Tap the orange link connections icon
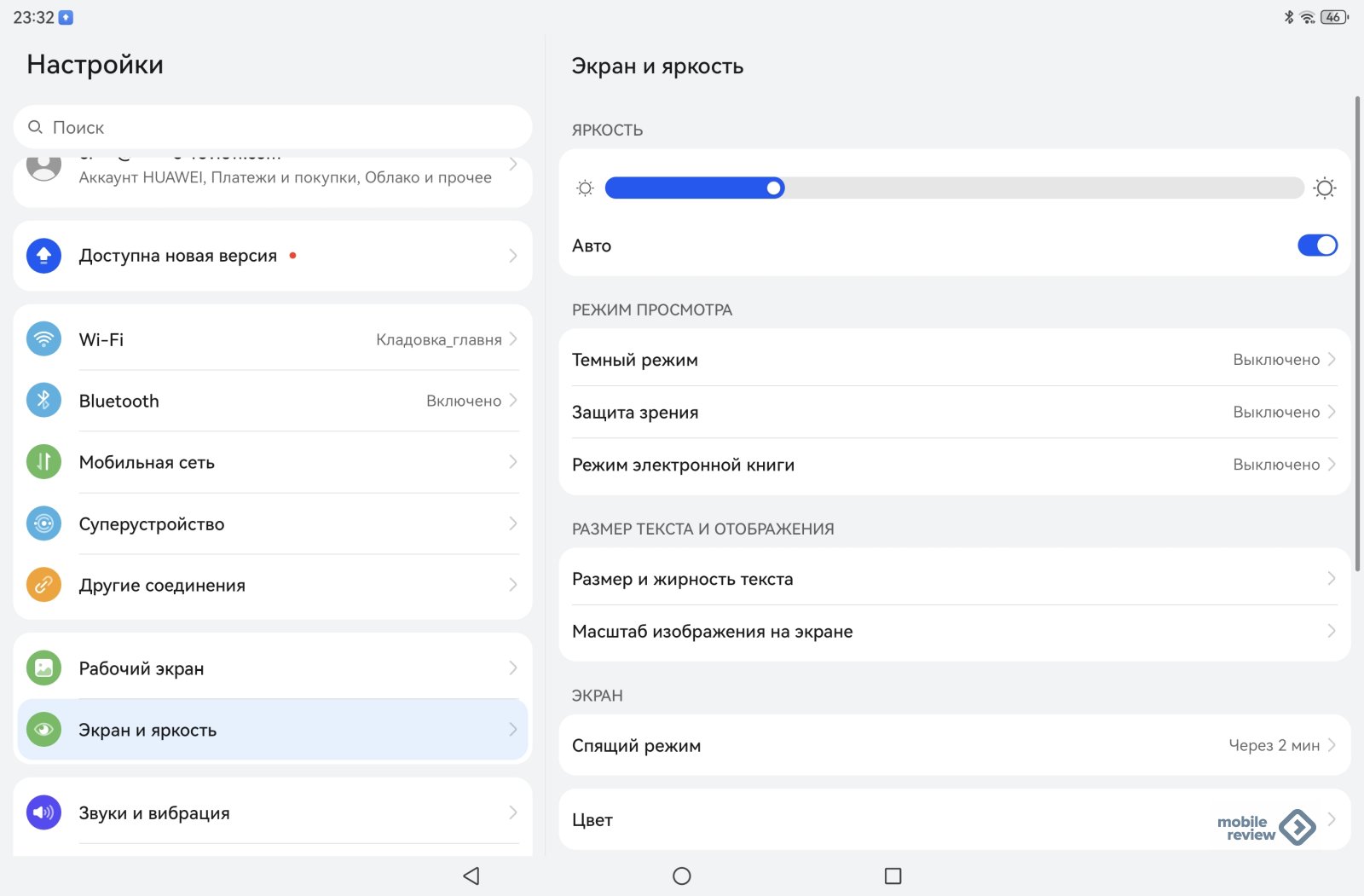 point(43,585)
